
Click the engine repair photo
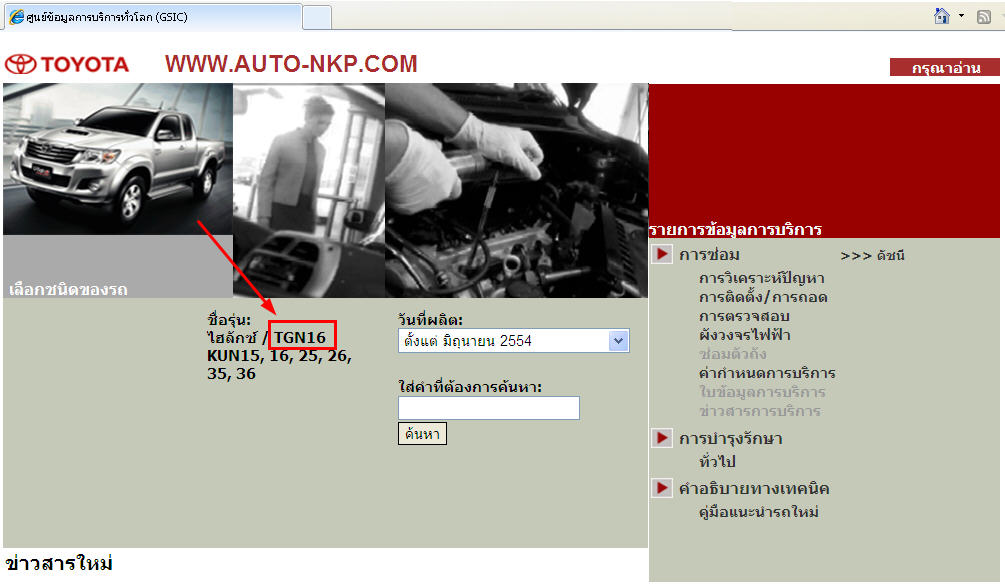coord(517,190)
